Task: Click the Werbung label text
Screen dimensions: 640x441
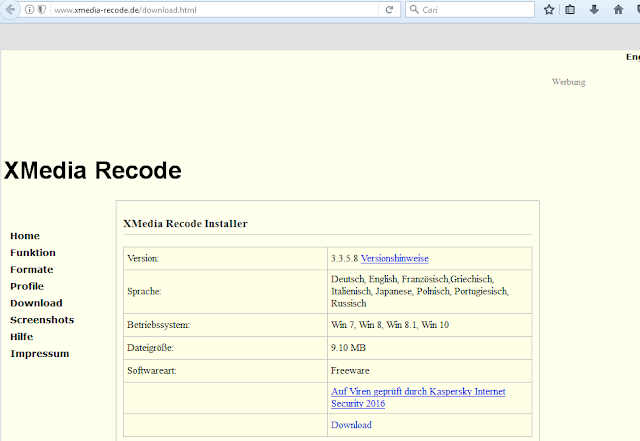Action: (x=569, y=82)
